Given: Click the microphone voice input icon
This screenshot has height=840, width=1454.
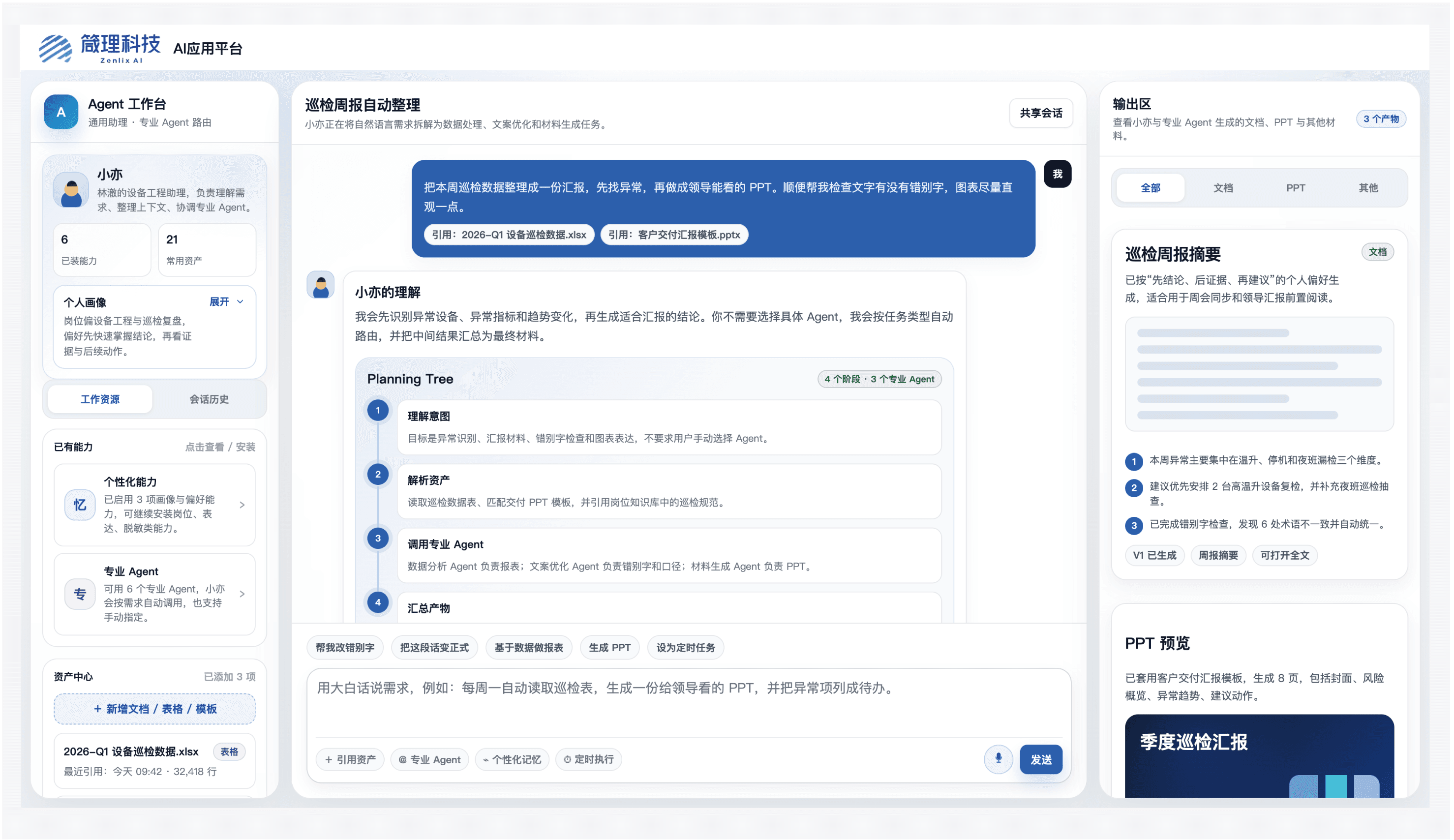Looking at the screenshot, I should coord(998,759).
